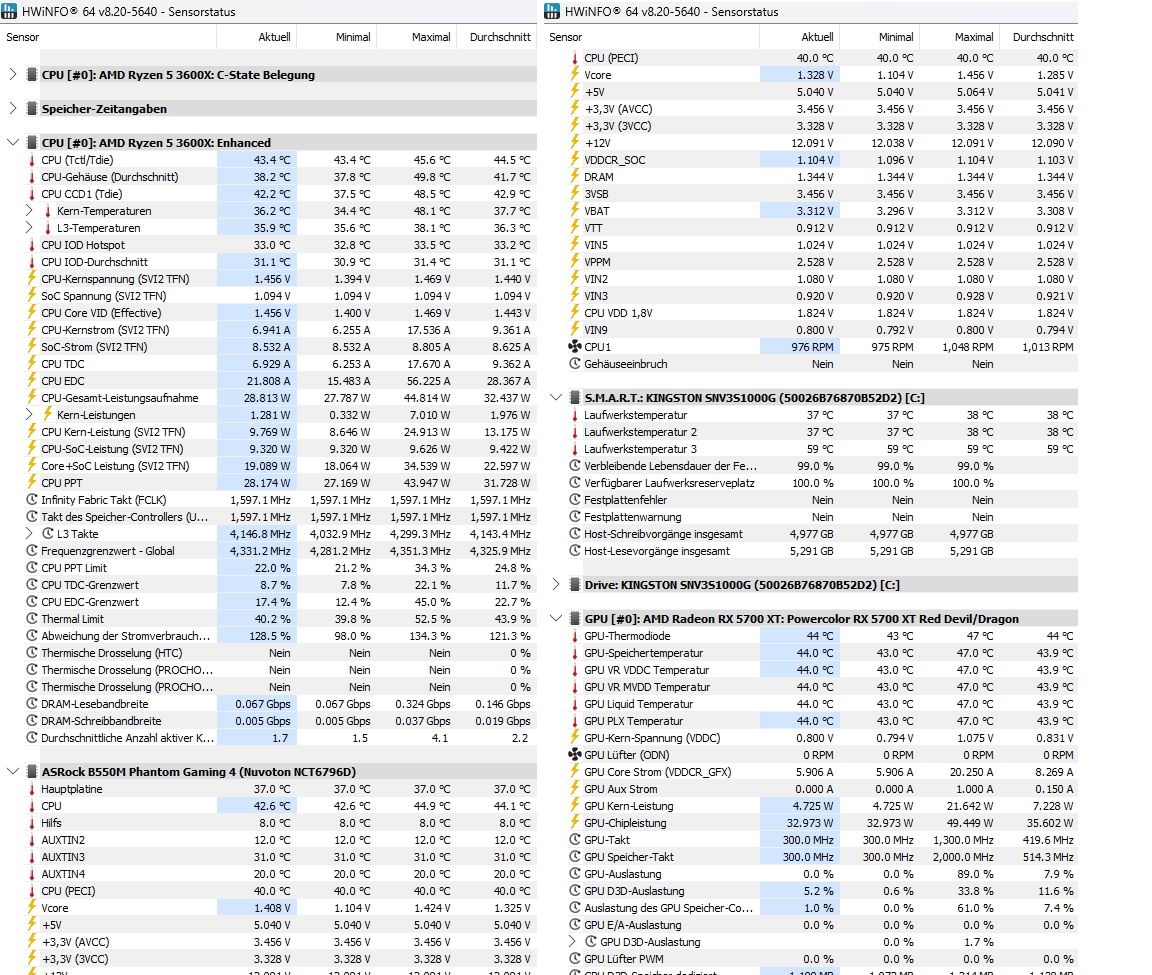Expand the Kern-Leistungen subtree
This screenshot has width=1152, height=975.
[29, 414]
